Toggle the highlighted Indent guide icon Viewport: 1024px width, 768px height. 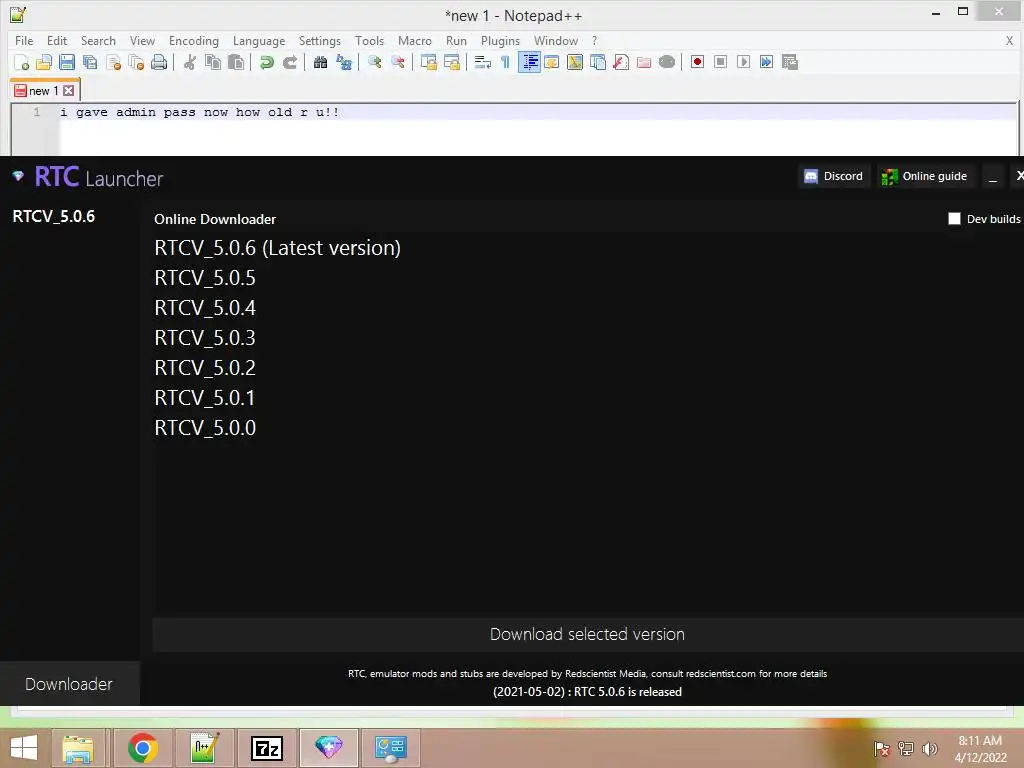point(529,62)
